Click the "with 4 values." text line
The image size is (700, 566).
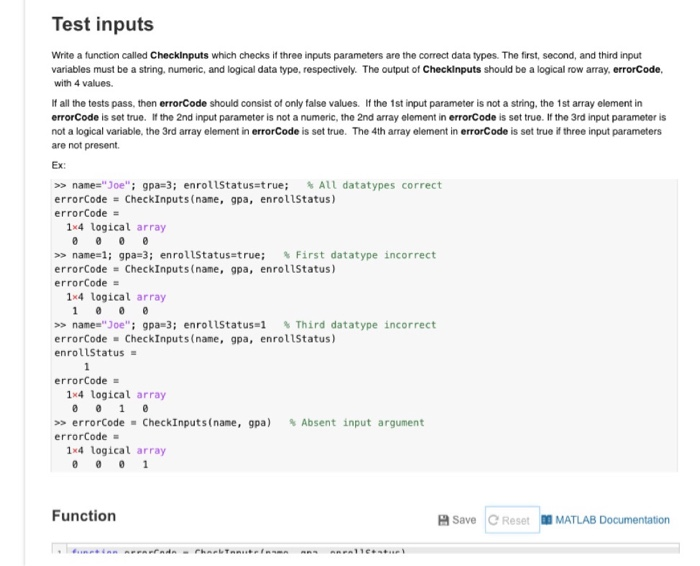[83, 83]
